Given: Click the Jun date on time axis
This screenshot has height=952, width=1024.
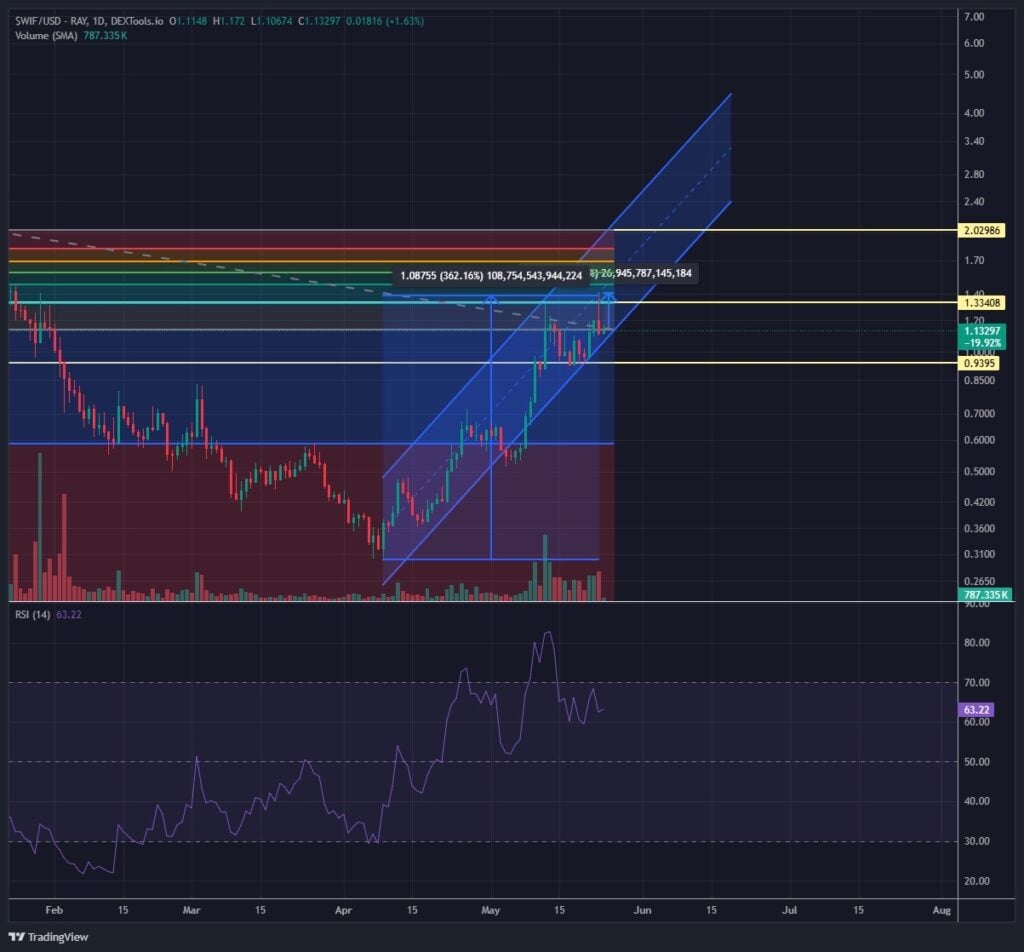Looking at the screenshot, I should coord(643,910).
